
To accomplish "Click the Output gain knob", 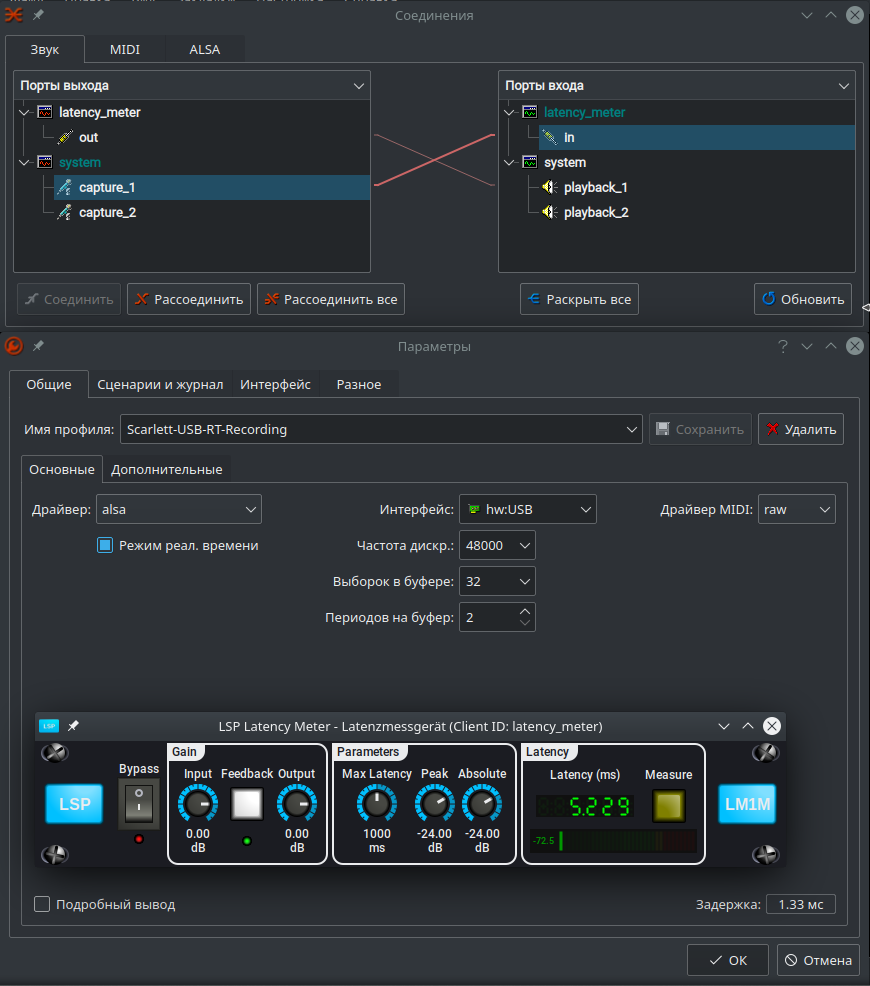I will coord(297,804).
